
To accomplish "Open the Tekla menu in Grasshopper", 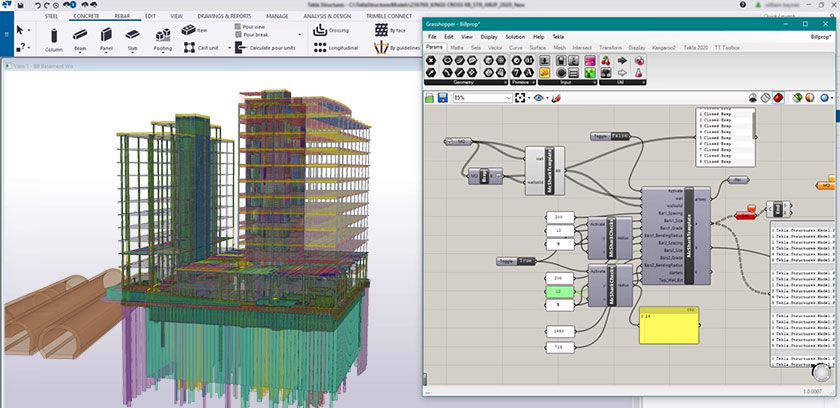I will (x=558, y=37).
